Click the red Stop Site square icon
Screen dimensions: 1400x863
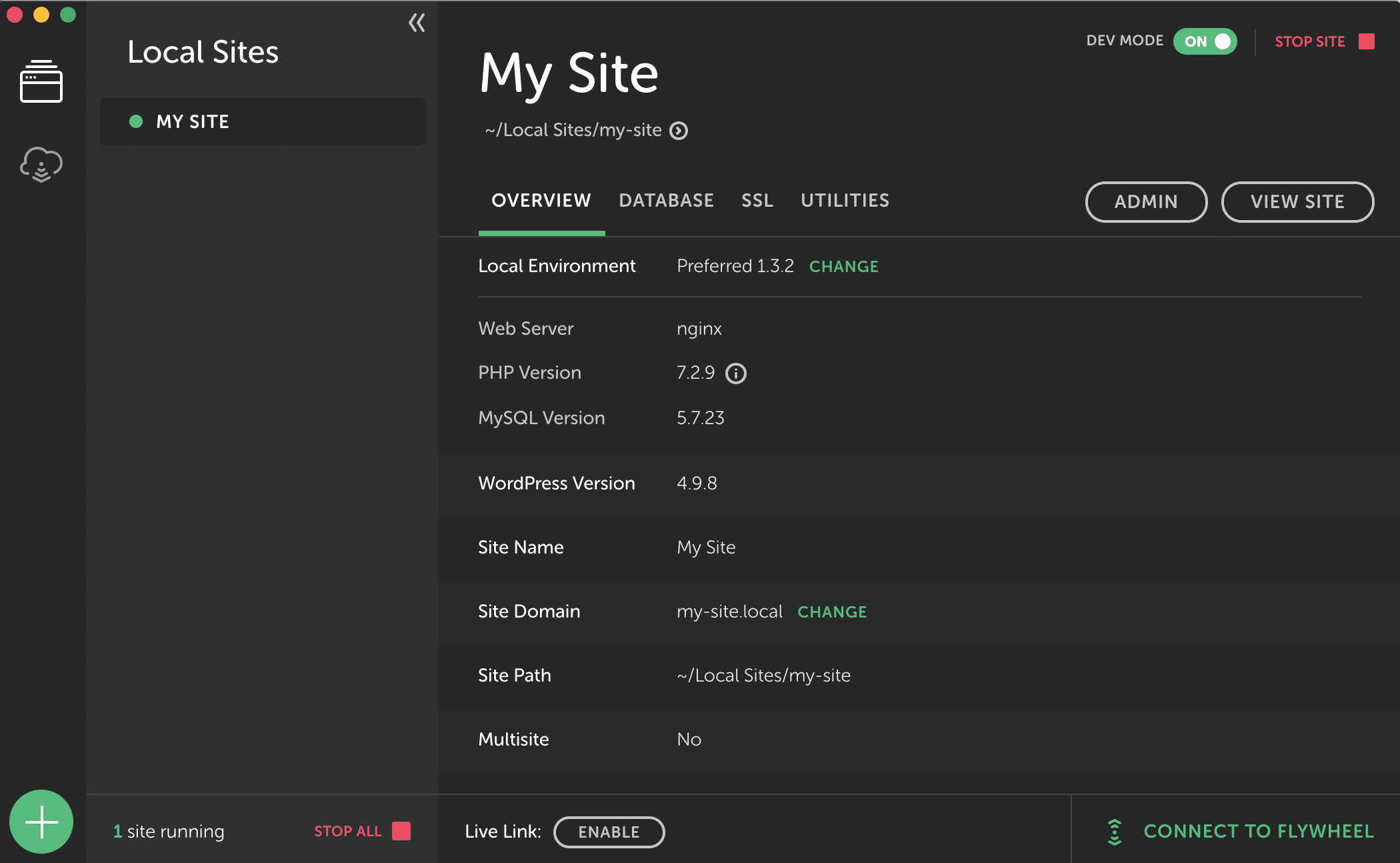click(x=1367, y=41)
